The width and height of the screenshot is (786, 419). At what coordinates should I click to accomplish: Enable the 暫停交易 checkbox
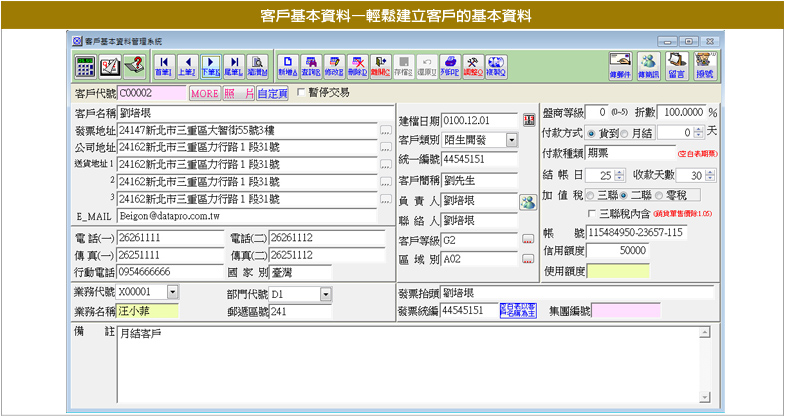click(302, 93)
